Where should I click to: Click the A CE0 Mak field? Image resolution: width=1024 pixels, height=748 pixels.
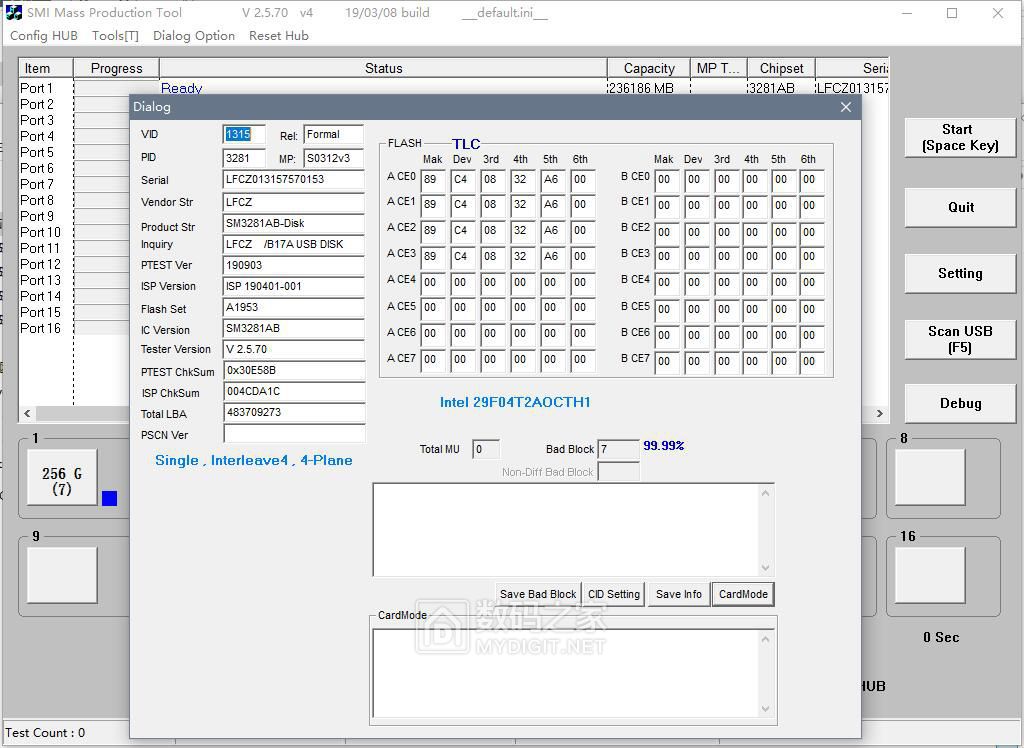pyautogui.click(x=432, y=180)
